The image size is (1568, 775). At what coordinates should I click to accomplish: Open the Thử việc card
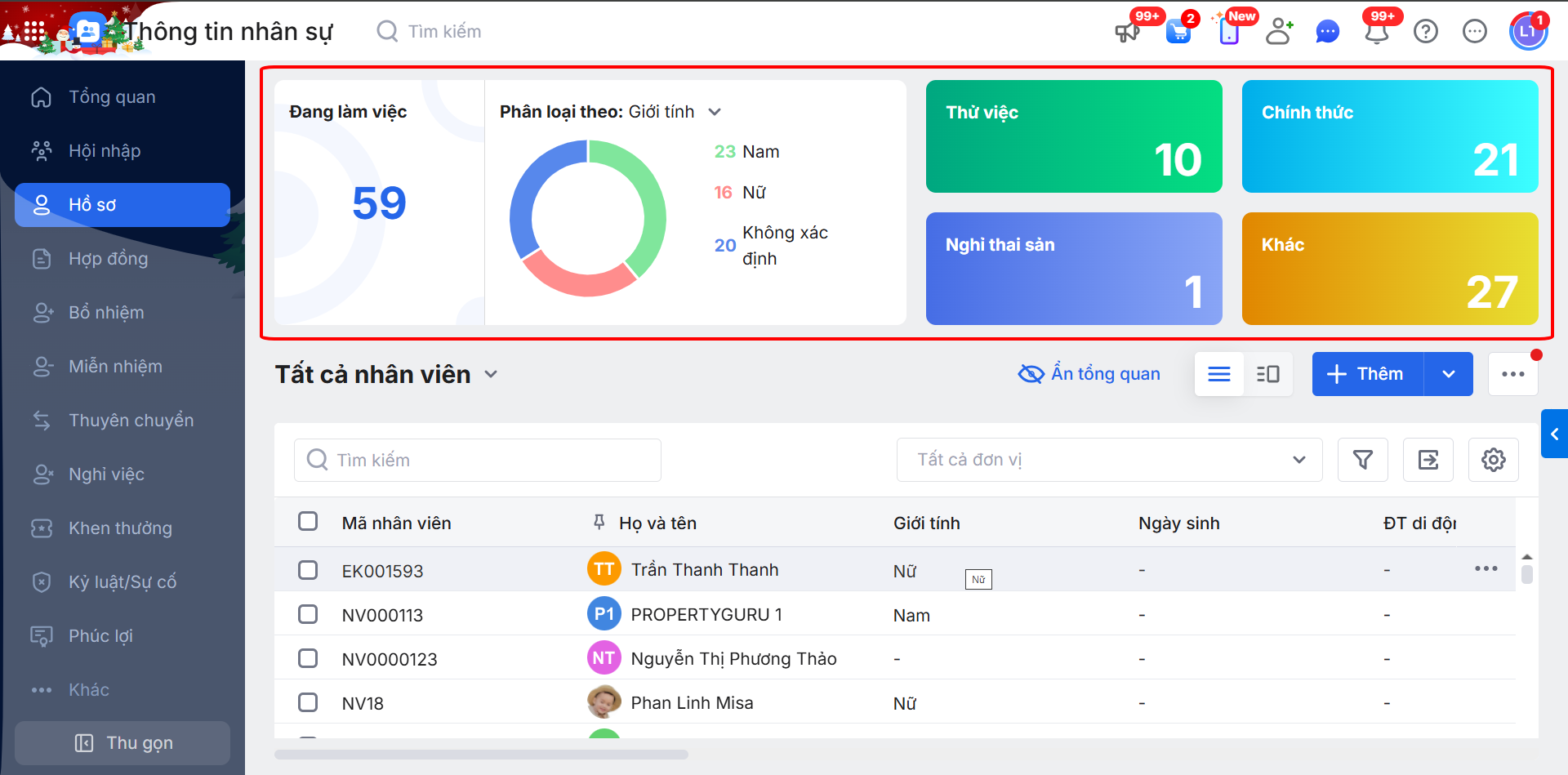[1074, 136]
